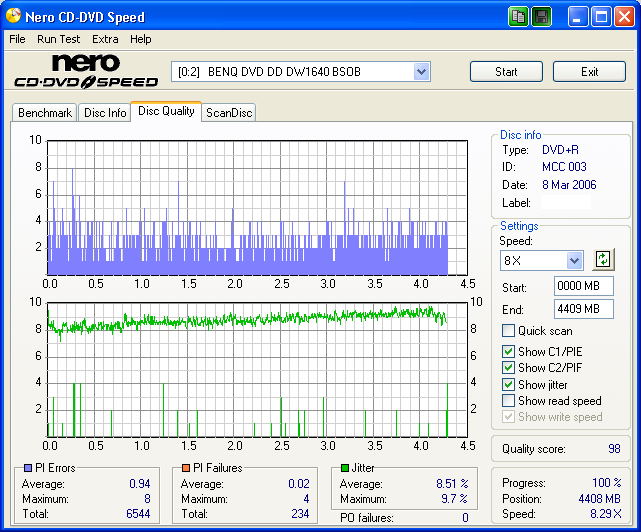This screenshot has height=532, width=641.
Task: Click the save floppy disk icon
Action: coord(541,17)
